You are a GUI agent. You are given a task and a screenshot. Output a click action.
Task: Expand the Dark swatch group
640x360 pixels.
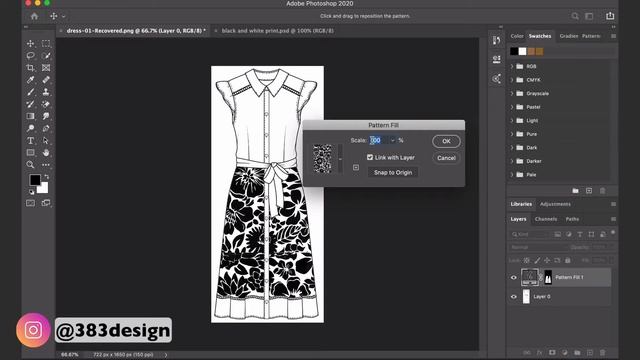pos(512,147)
